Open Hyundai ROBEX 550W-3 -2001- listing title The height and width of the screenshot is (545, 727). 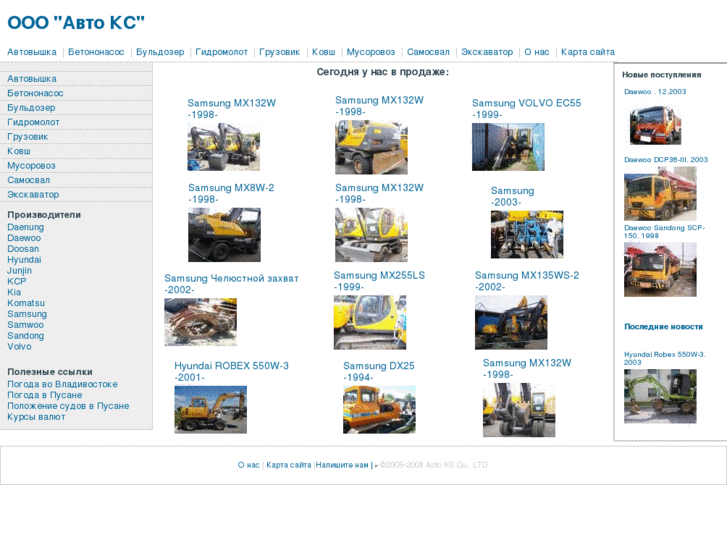[231, 372]
